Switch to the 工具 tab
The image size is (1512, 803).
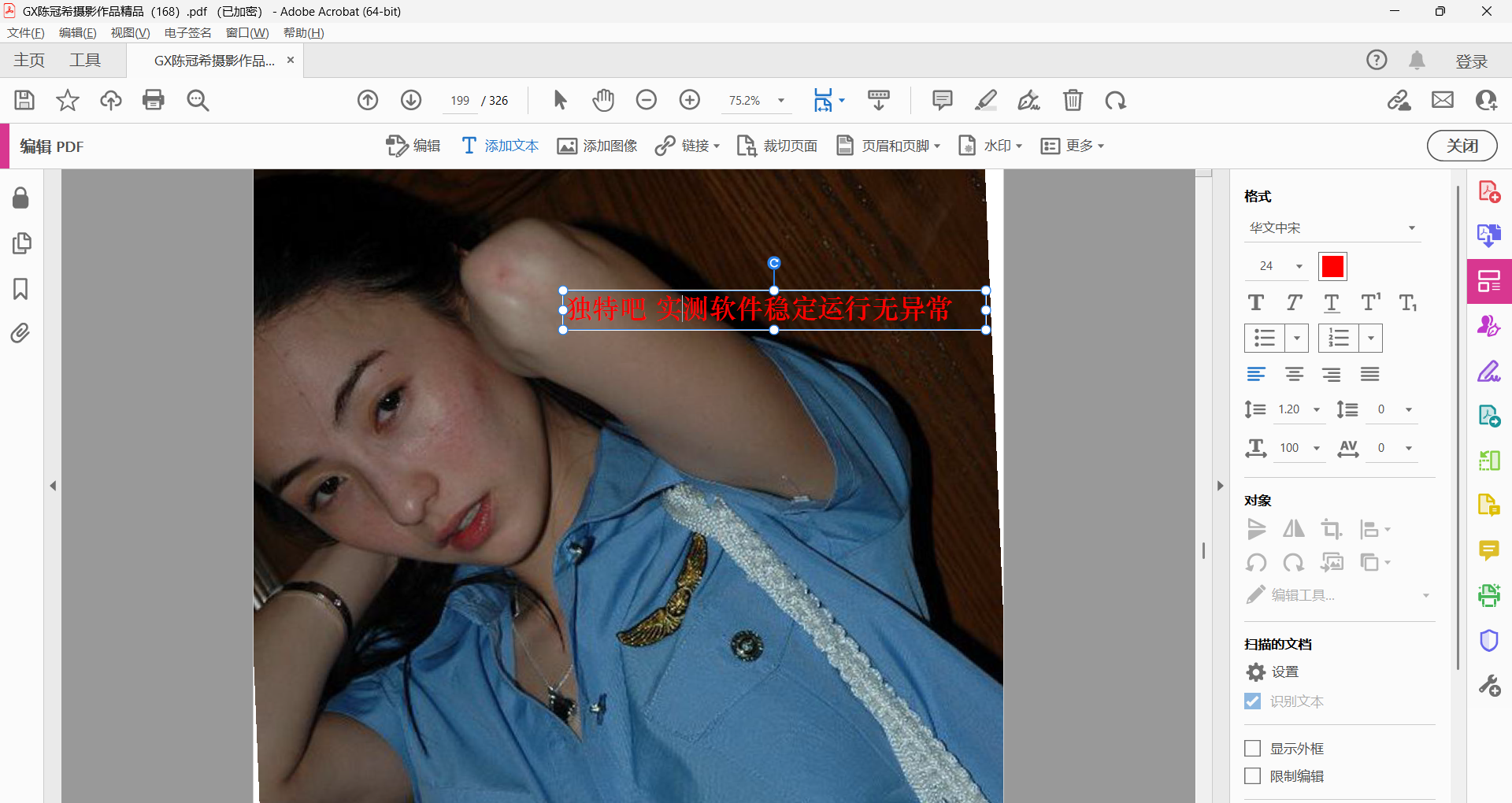tap(85, 61)
